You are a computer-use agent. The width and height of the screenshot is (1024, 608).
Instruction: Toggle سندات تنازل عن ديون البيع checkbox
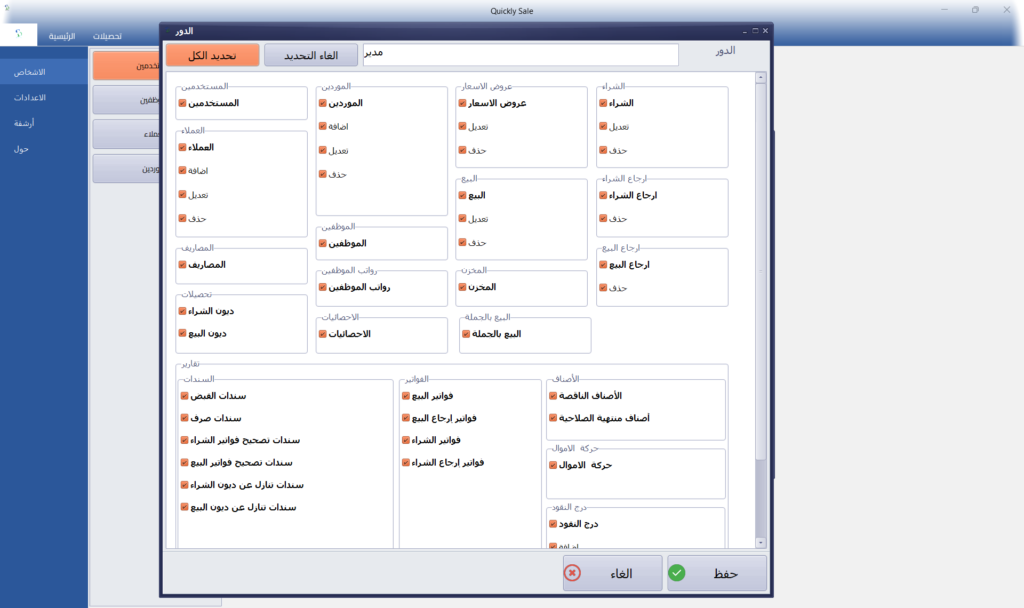pos(184,507)
